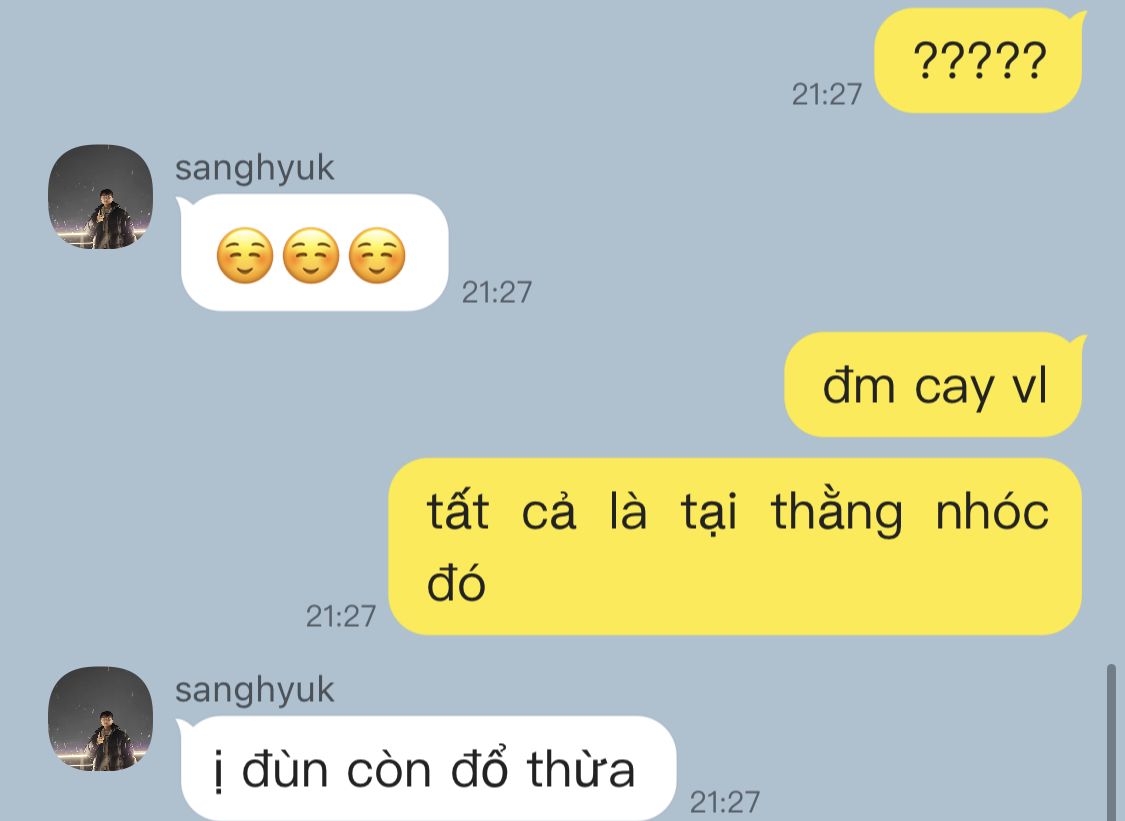Tap the timestamp beside 'ị đùn còn đổ thừa'
Screen dimensions: 1125x821
(725, 802)
